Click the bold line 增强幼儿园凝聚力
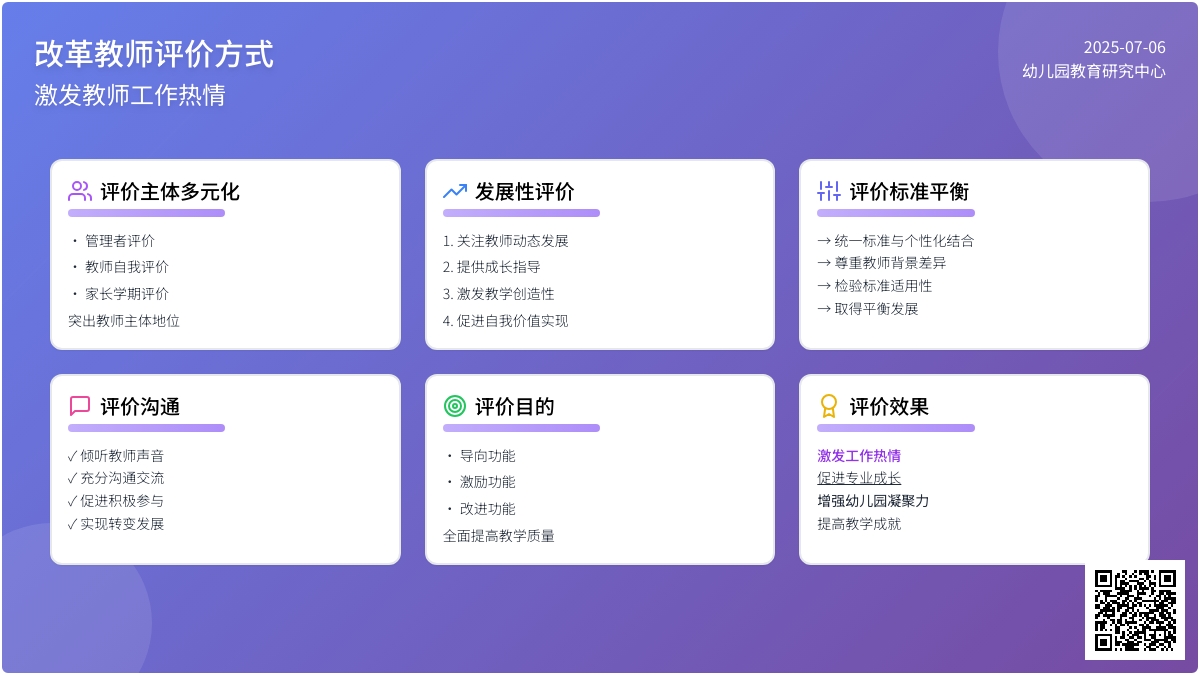Image resolution: width=1200 pixels, height=675 pixels. coord(873,501)
